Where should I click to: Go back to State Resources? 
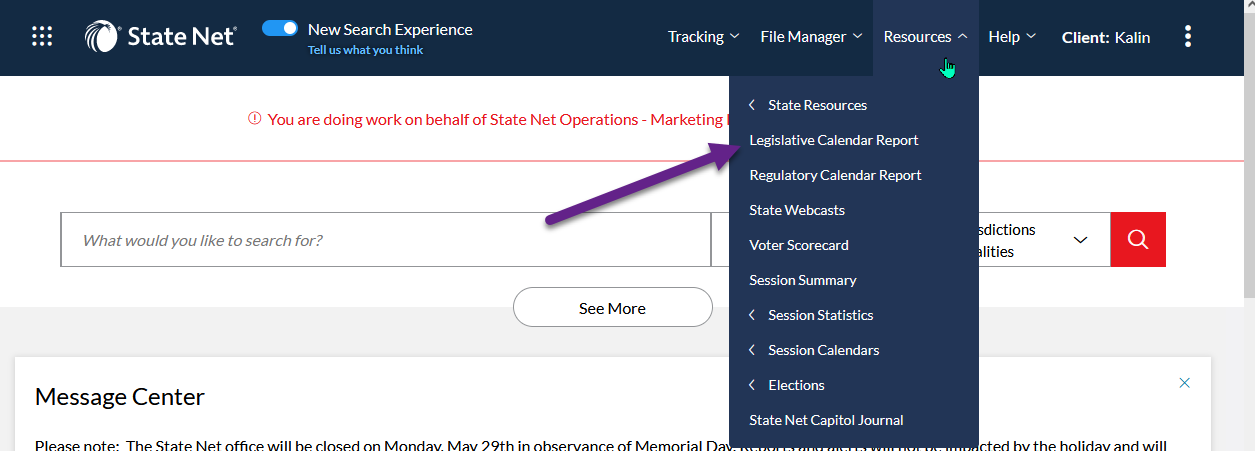click(816, 105)
